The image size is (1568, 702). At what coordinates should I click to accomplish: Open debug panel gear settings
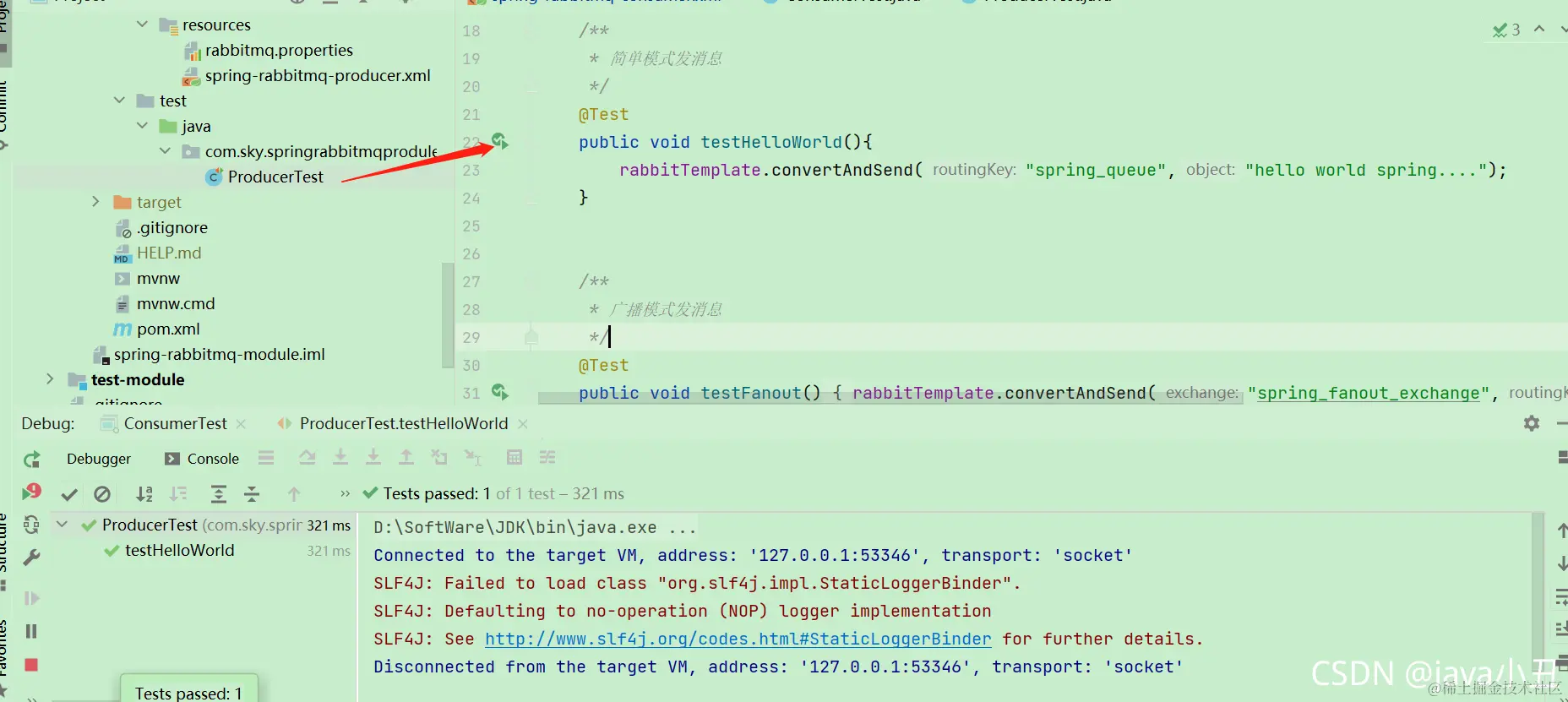coord(1532,423)
